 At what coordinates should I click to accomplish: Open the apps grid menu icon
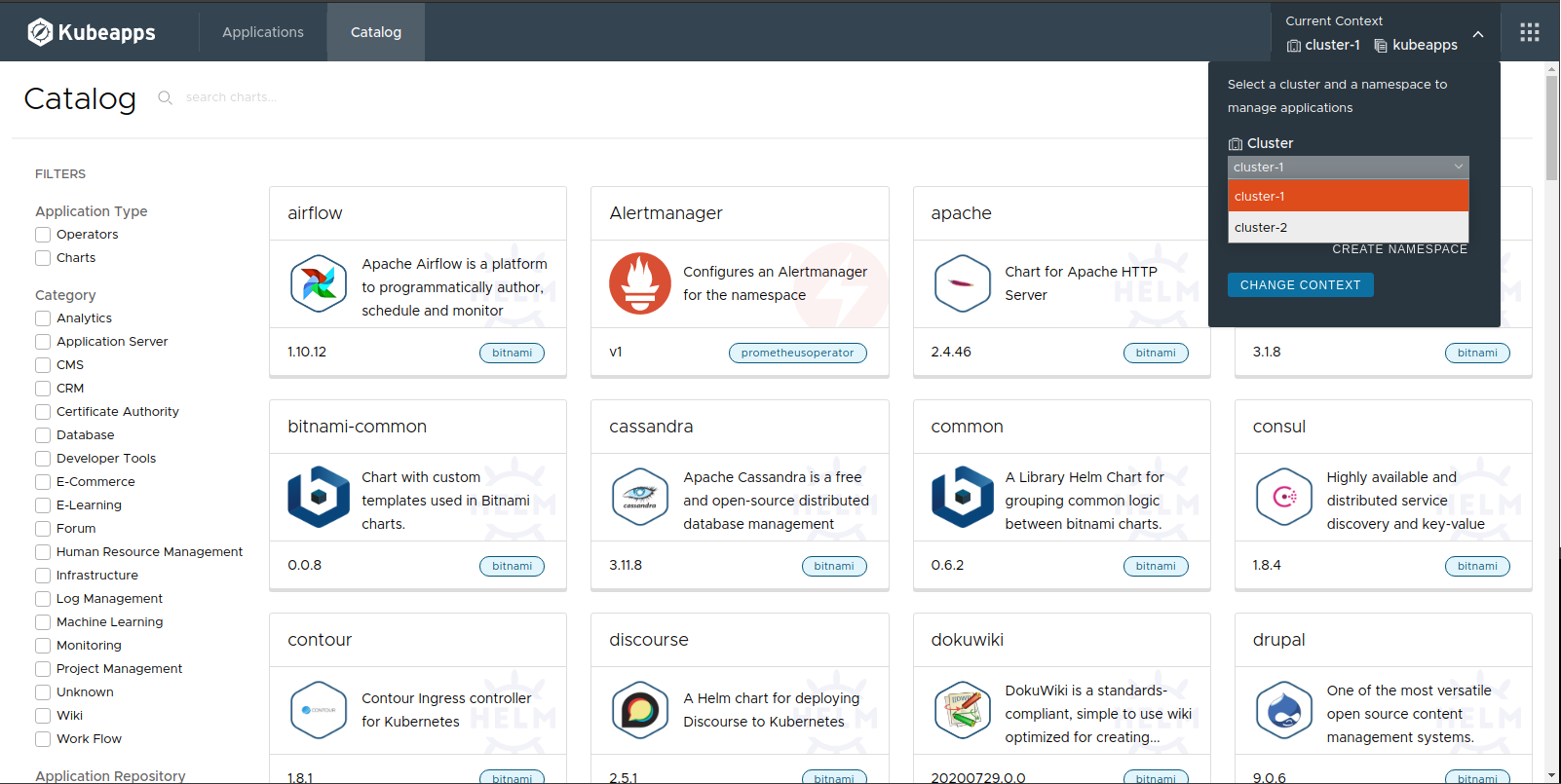click(x=1530, y=32)
